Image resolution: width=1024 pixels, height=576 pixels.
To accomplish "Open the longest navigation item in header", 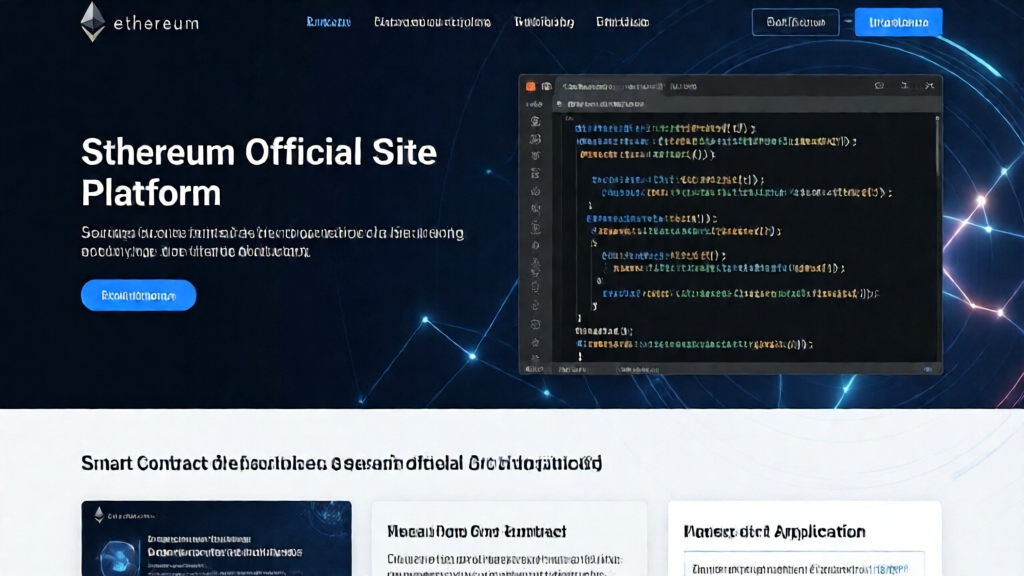I will (x=432, y=22).
